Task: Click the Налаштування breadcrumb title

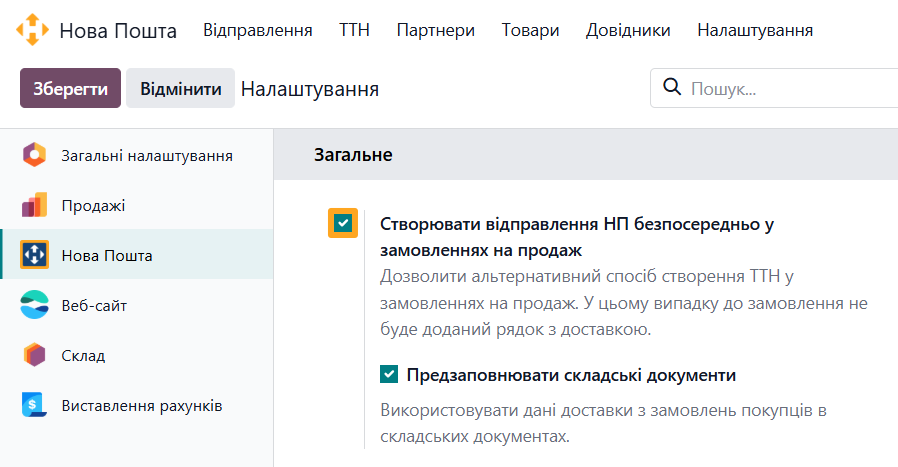Action: tap(310, 89)
